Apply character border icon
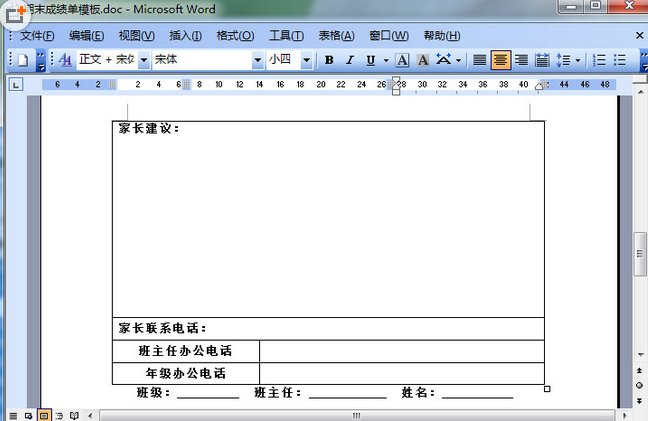 [402, 60]
